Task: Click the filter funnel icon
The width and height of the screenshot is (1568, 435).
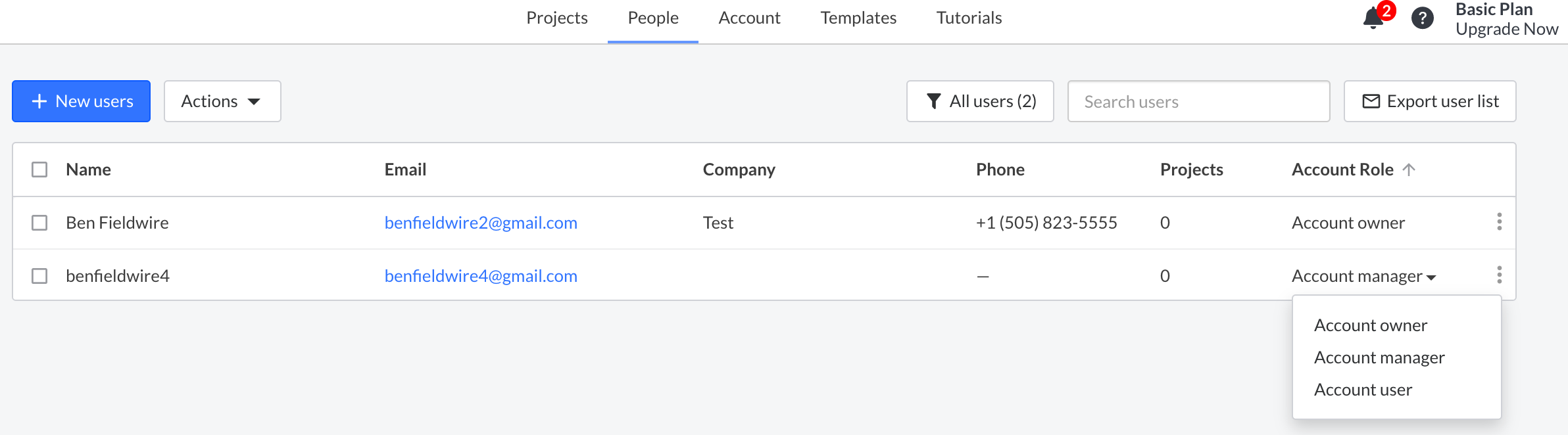Action: (933, 101)
